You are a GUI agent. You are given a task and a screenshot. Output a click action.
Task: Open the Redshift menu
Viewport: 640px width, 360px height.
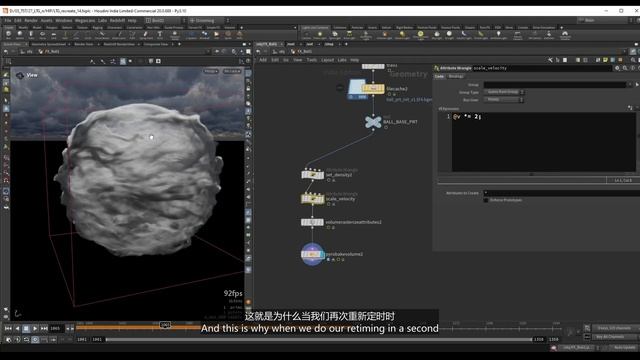pos(117,20)
